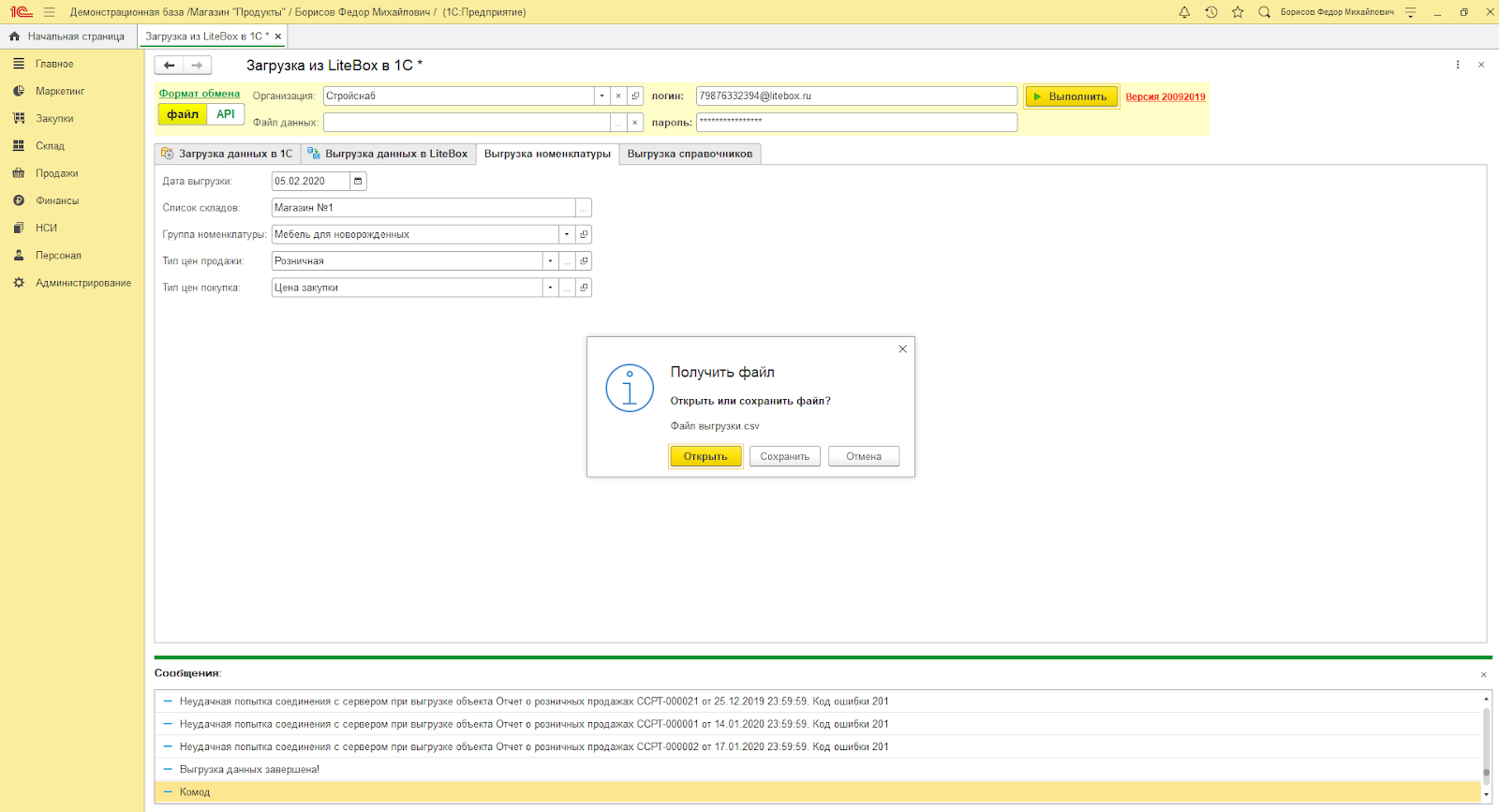Click Открыть in the file dialog
The width and height of the screenshot is (1499, 812).
705,456
